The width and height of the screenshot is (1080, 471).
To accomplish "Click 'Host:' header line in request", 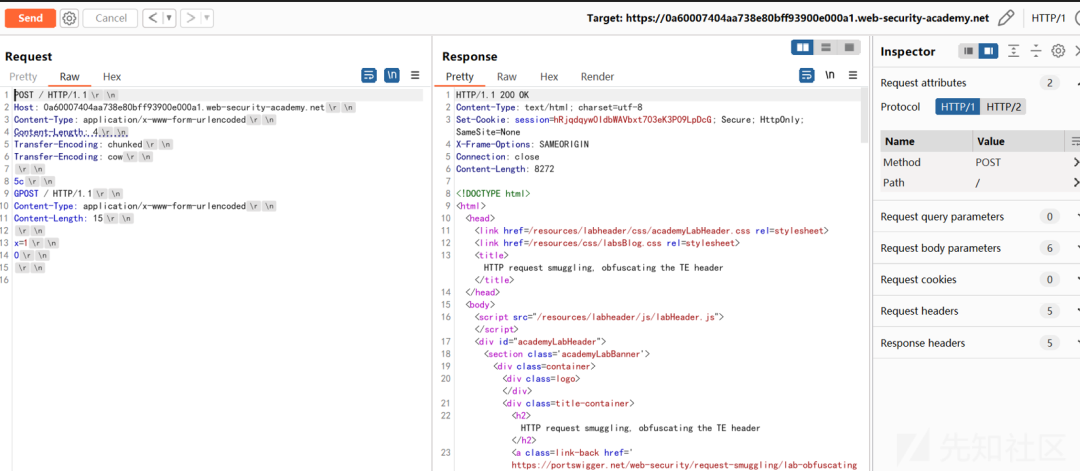I will [x=185, y=107].
